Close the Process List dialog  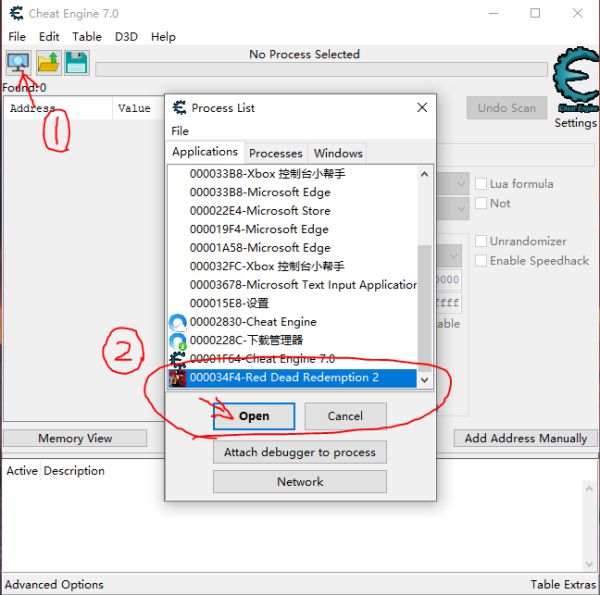422,107
